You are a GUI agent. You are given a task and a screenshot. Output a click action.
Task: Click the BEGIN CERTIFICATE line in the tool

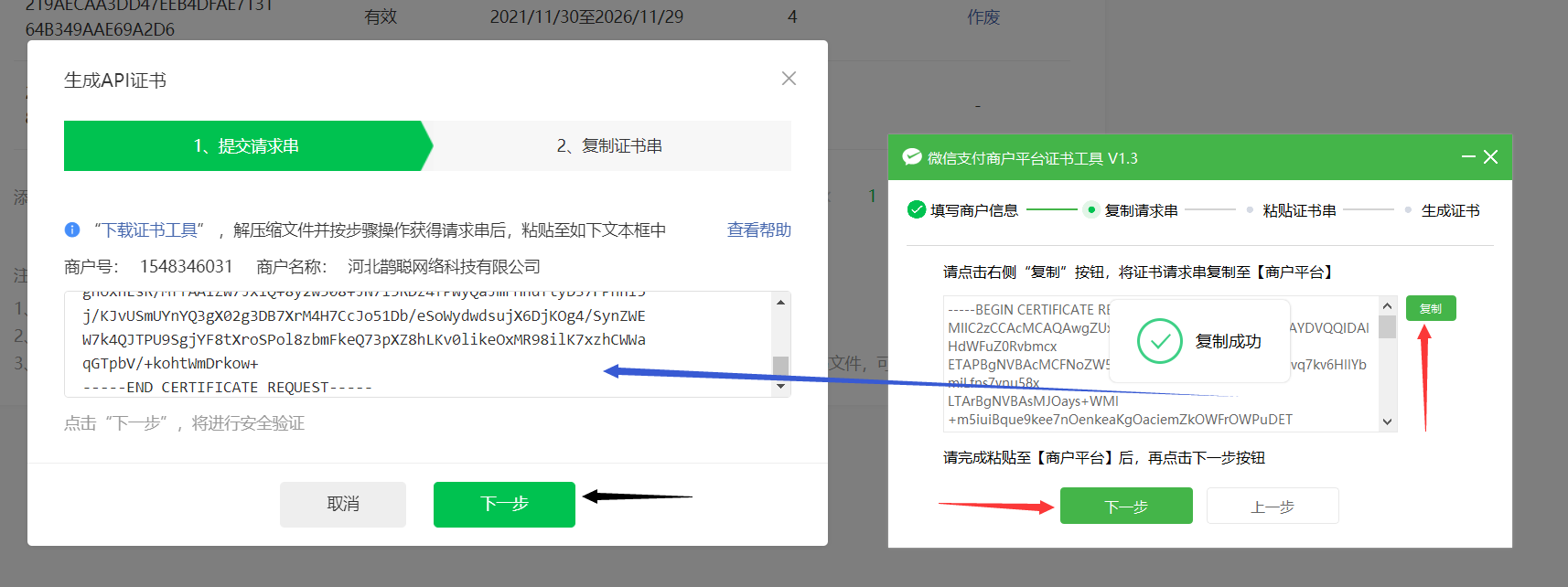1029,310
